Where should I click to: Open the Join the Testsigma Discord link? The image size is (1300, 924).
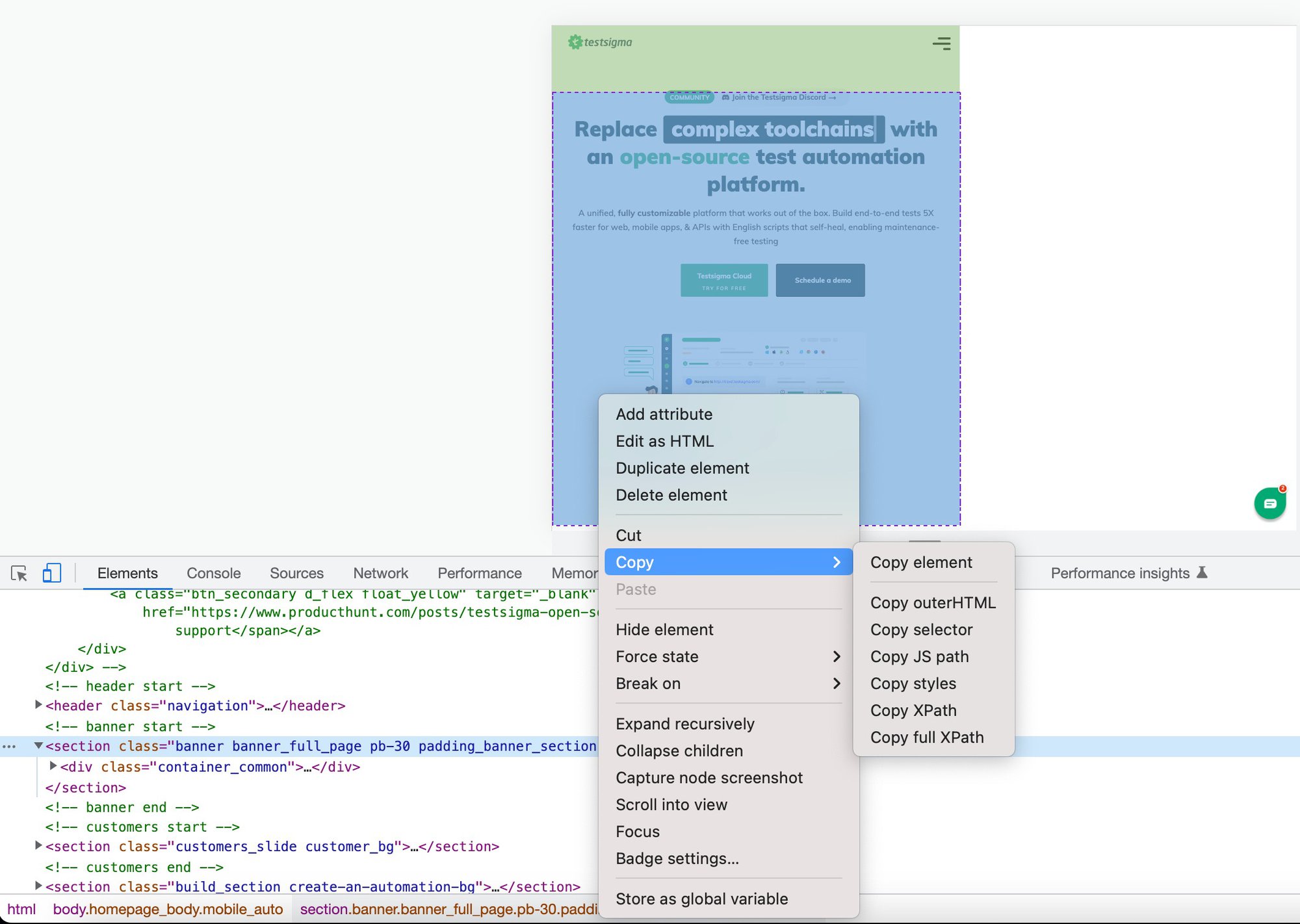click(779, 97)
